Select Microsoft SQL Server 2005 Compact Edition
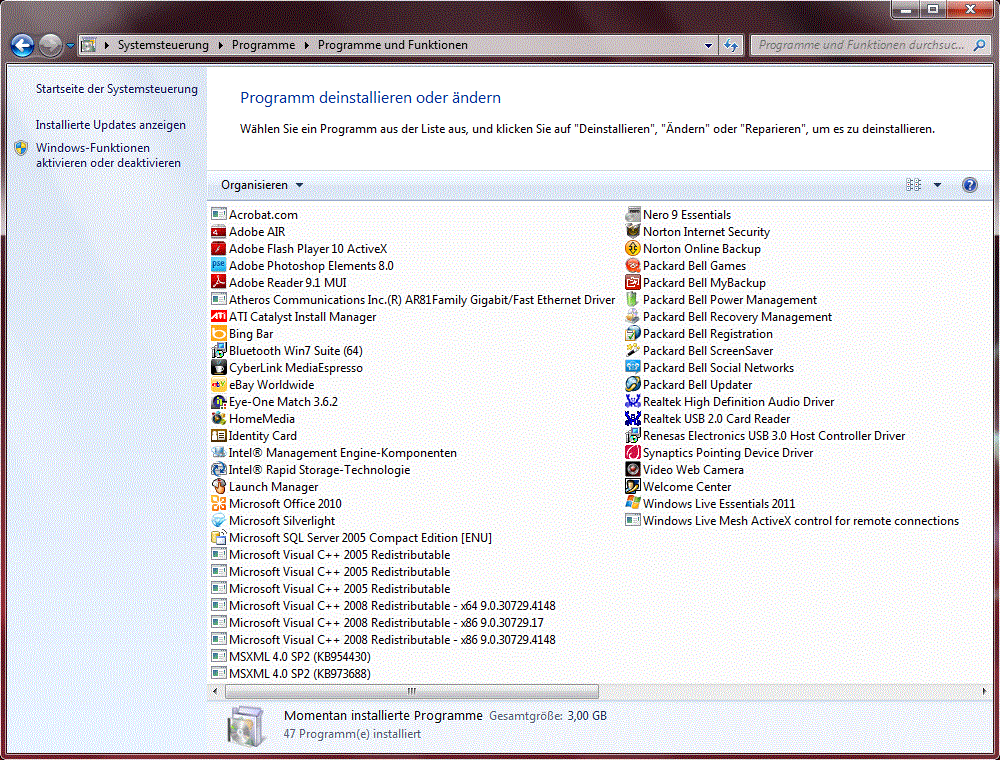This screenshot has height=760, width=1000. point(352,538)
